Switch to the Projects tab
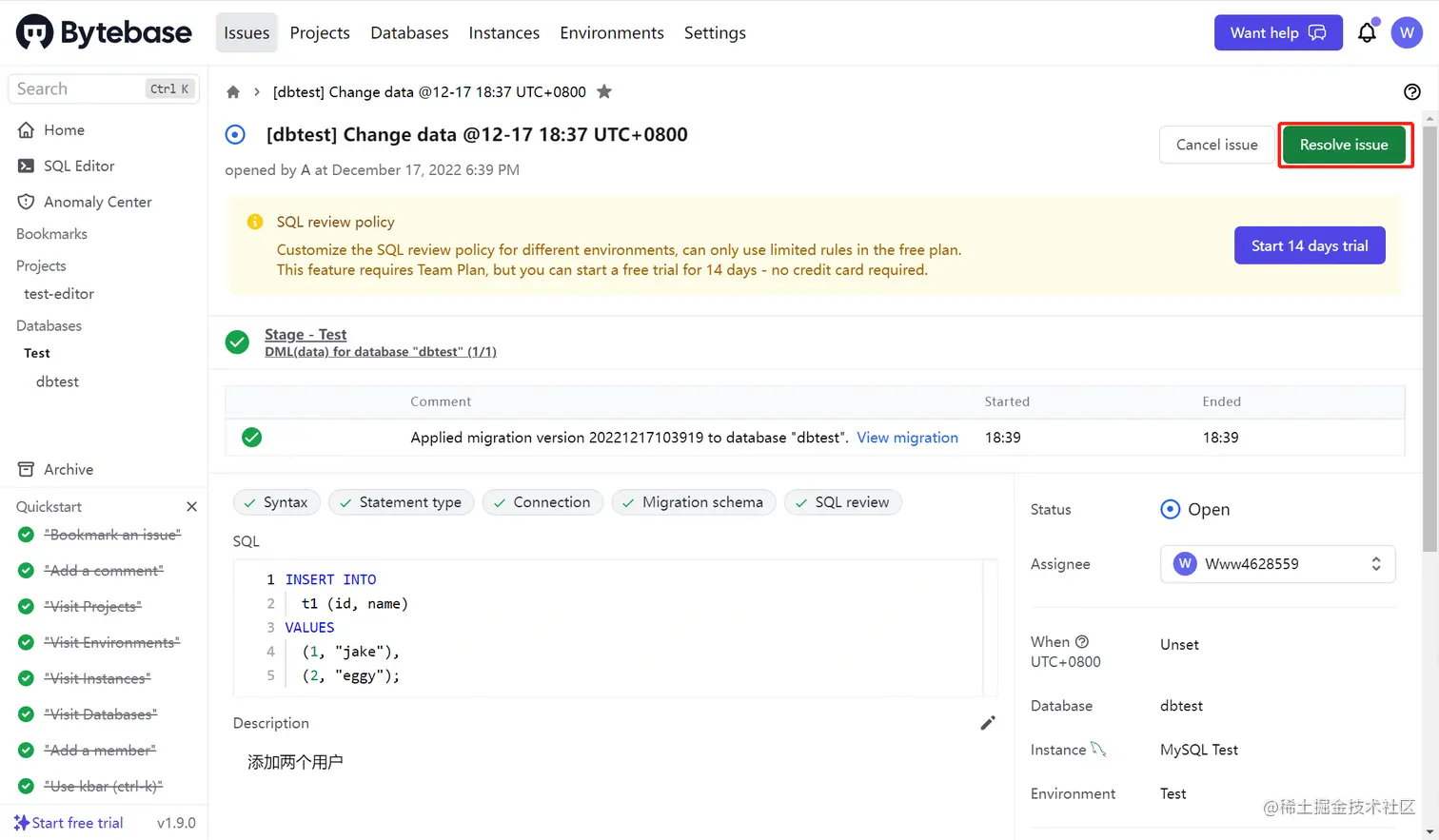This screenshot has width=1439, height=840. click(x=320, y=33)
